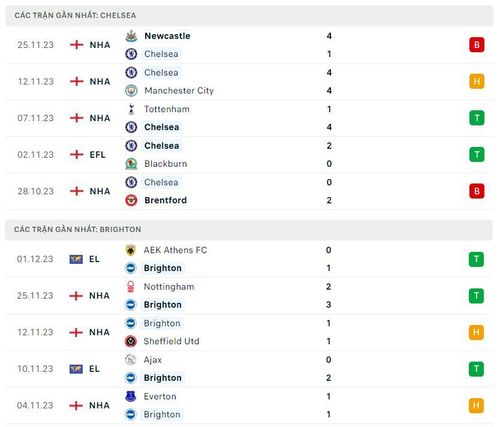Image resolution: width=500 pixels, height=427 pixels.
Task: Select the EFL competition label on 02.11.23
Action: (x=97, y=155)
